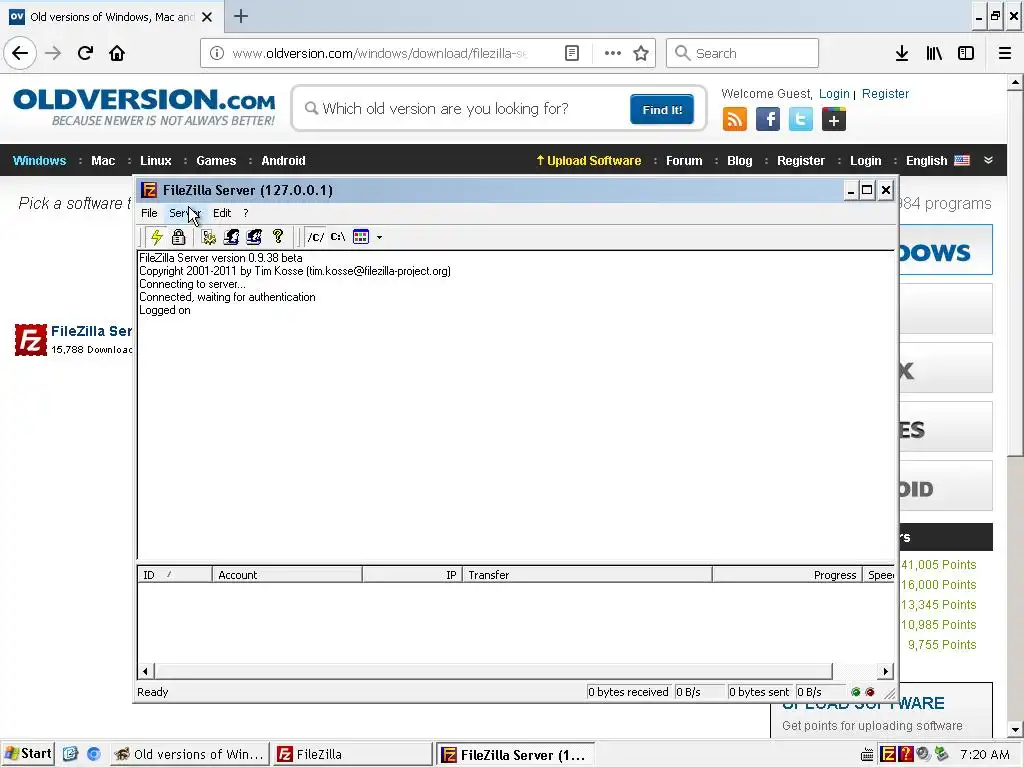Open FileZilla Server Server menu
Viewport: 1024px width, 768px height.
(x=184, y=213)
